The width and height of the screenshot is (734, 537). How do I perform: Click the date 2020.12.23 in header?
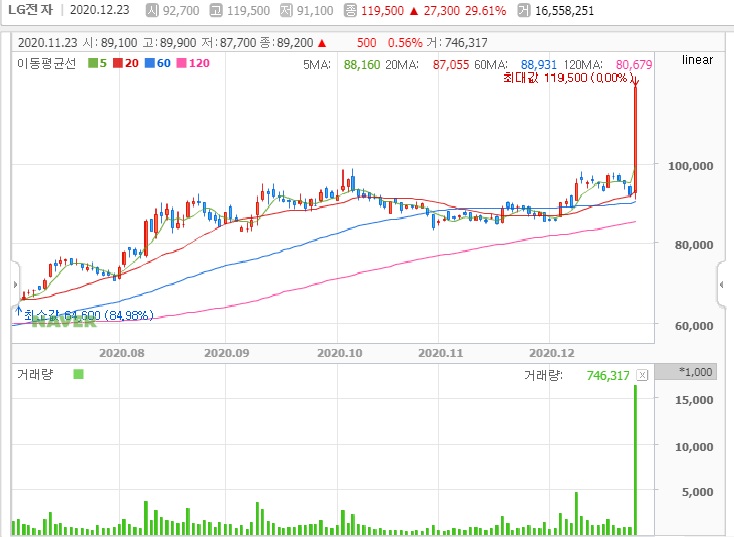click(x=99, y=10)
